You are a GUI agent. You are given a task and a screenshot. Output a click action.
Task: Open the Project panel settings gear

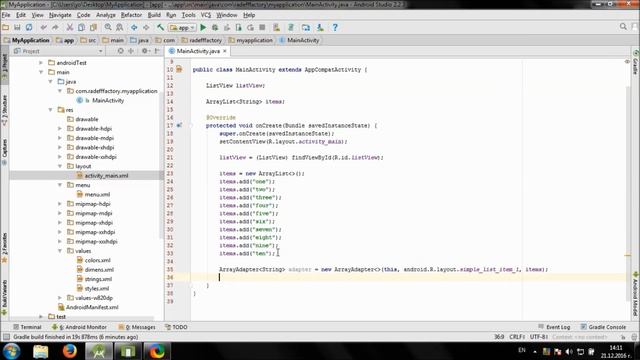(145, 51)
